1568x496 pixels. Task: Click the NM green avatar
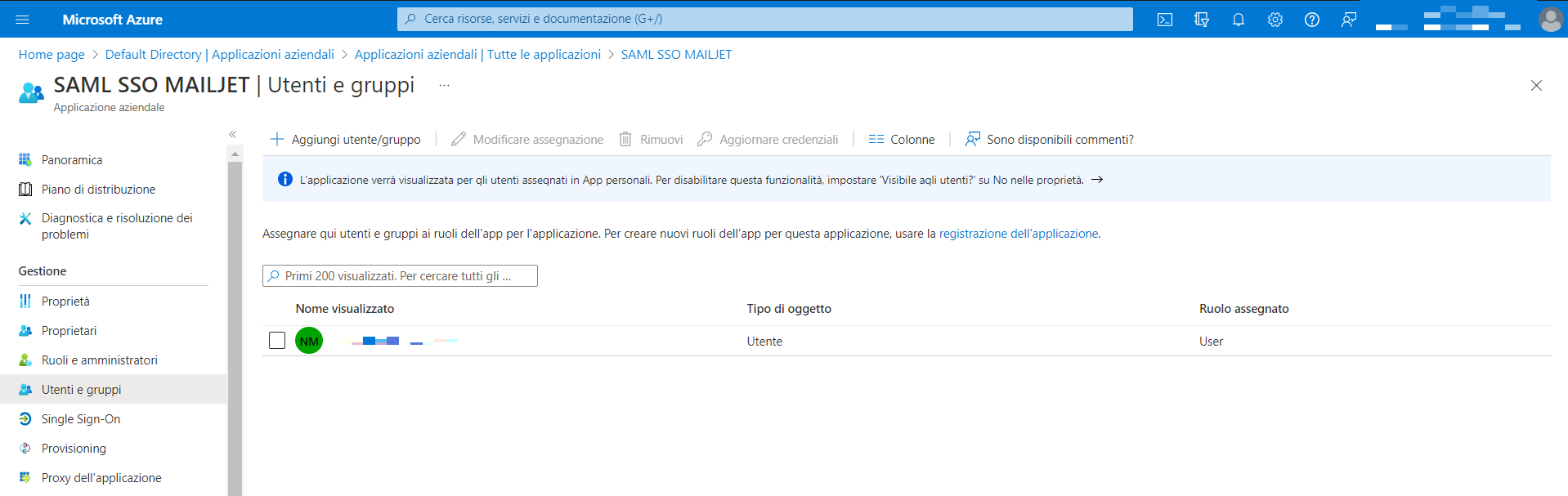pyautogui.click(x=309, y=341)
